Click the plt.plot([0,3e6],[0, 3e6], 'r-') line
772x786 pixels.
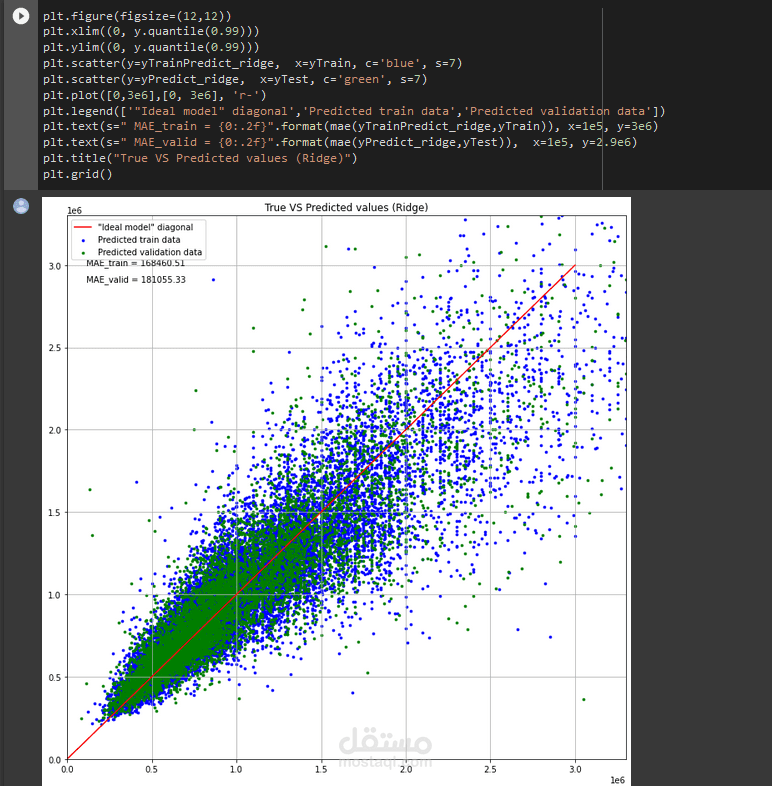(154, 95)
